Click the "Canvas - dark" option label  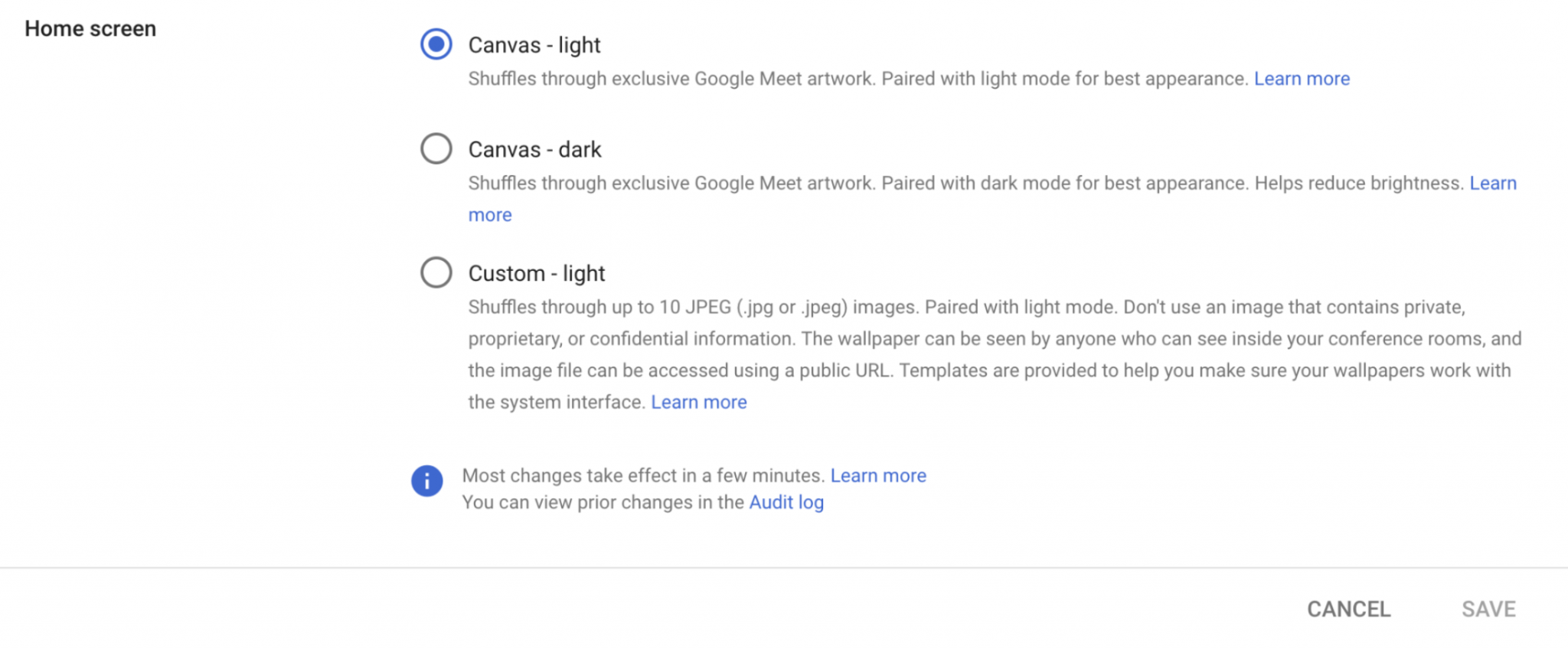click(x=534, y=148)
